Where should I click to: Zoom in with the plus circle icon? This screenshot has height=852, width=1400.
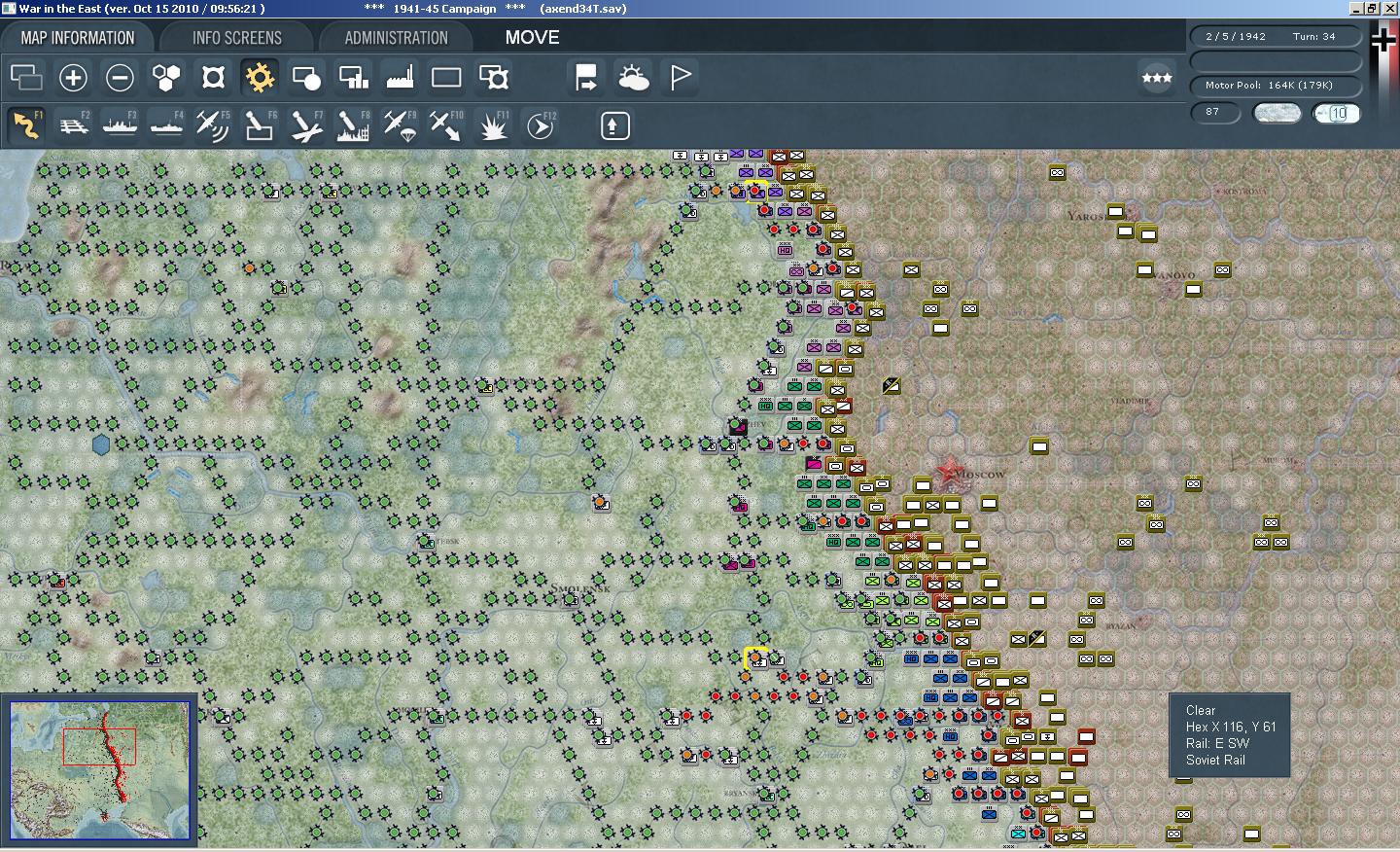[x=73, y=77]
